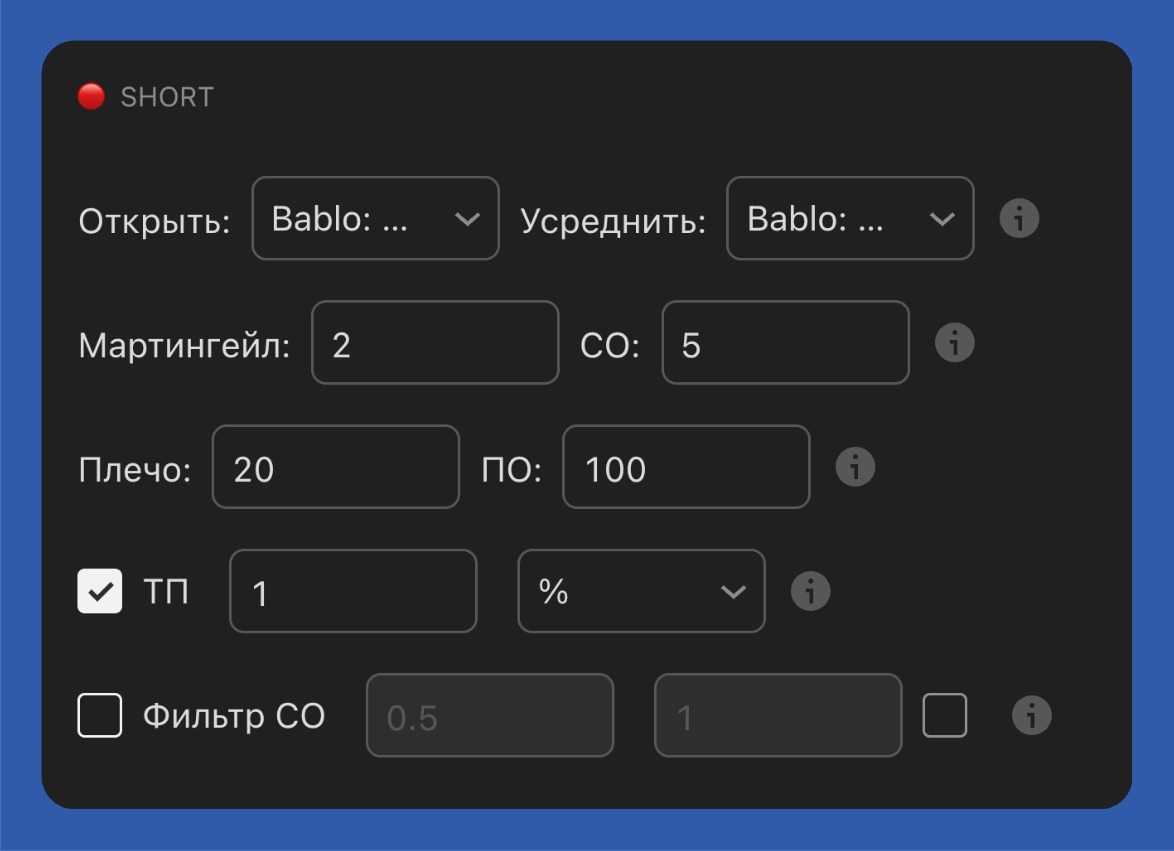This screenshot has height=851, width=1174.
Task: Check the unlabeled box after the Фильтр СО inputs
Action: pos(943,715)
